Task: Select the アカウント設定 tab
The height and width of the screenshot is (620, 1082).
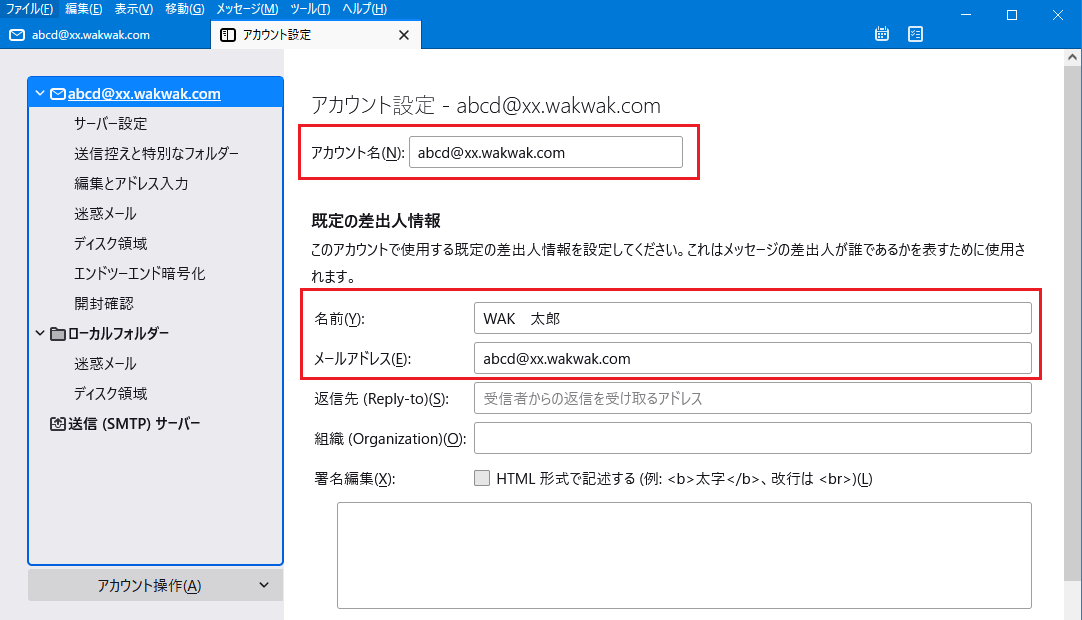Action: (x=316, y=35)
